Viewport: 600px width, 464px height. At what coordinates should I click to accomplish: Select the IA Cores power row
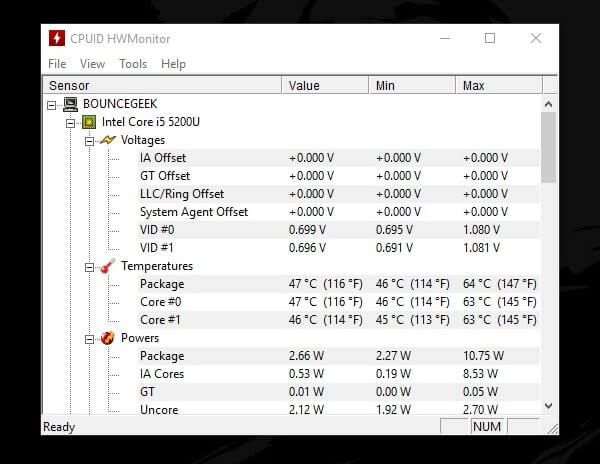(x=339, y=374)
